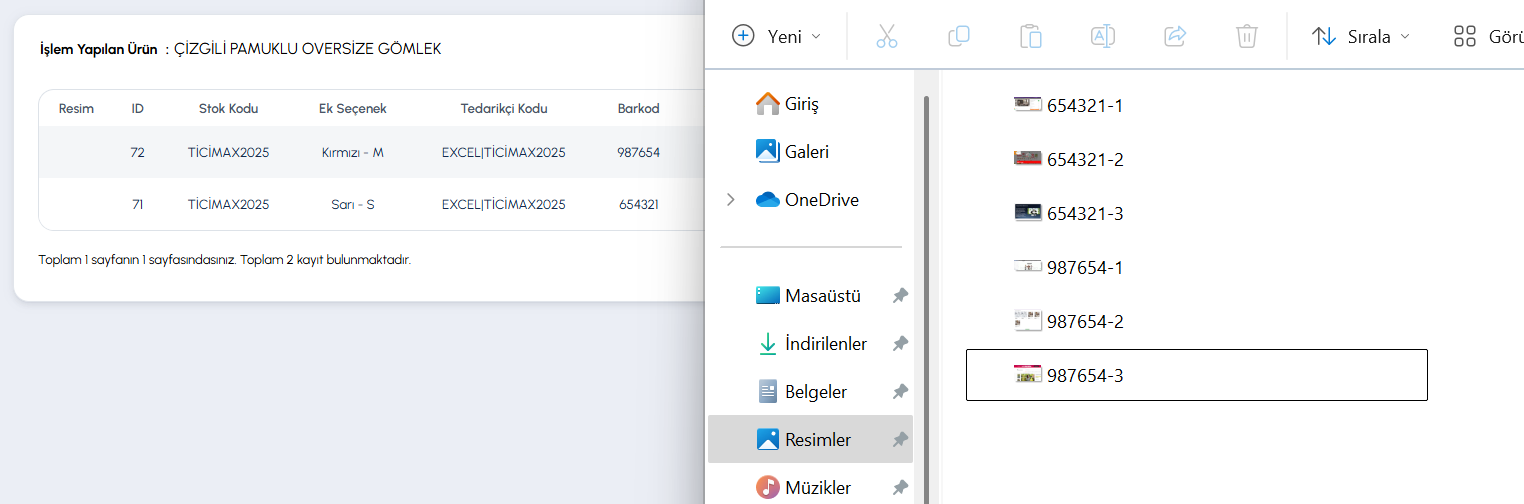Go to Giriş in navigation pane

789,104
